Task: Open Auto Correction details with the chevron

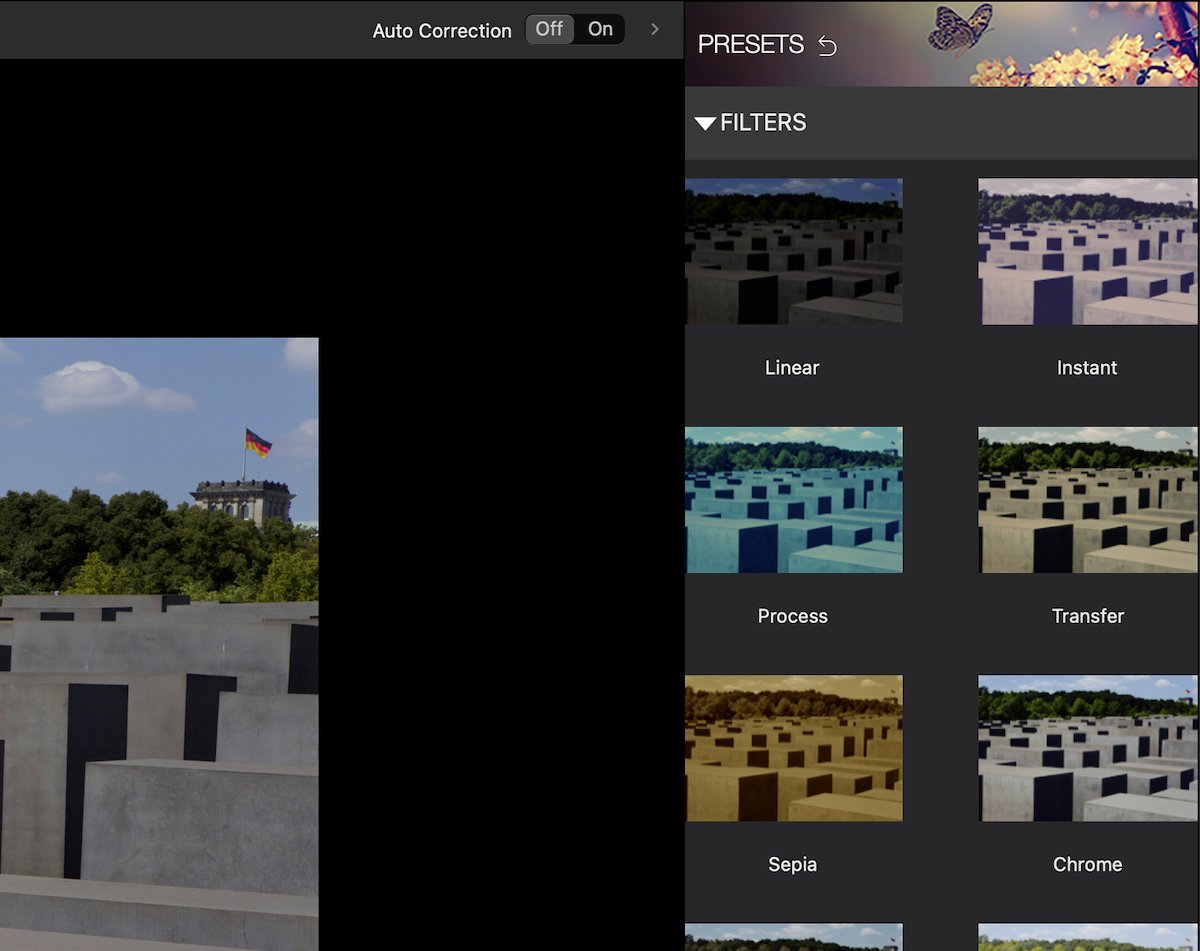Action: 654,29
